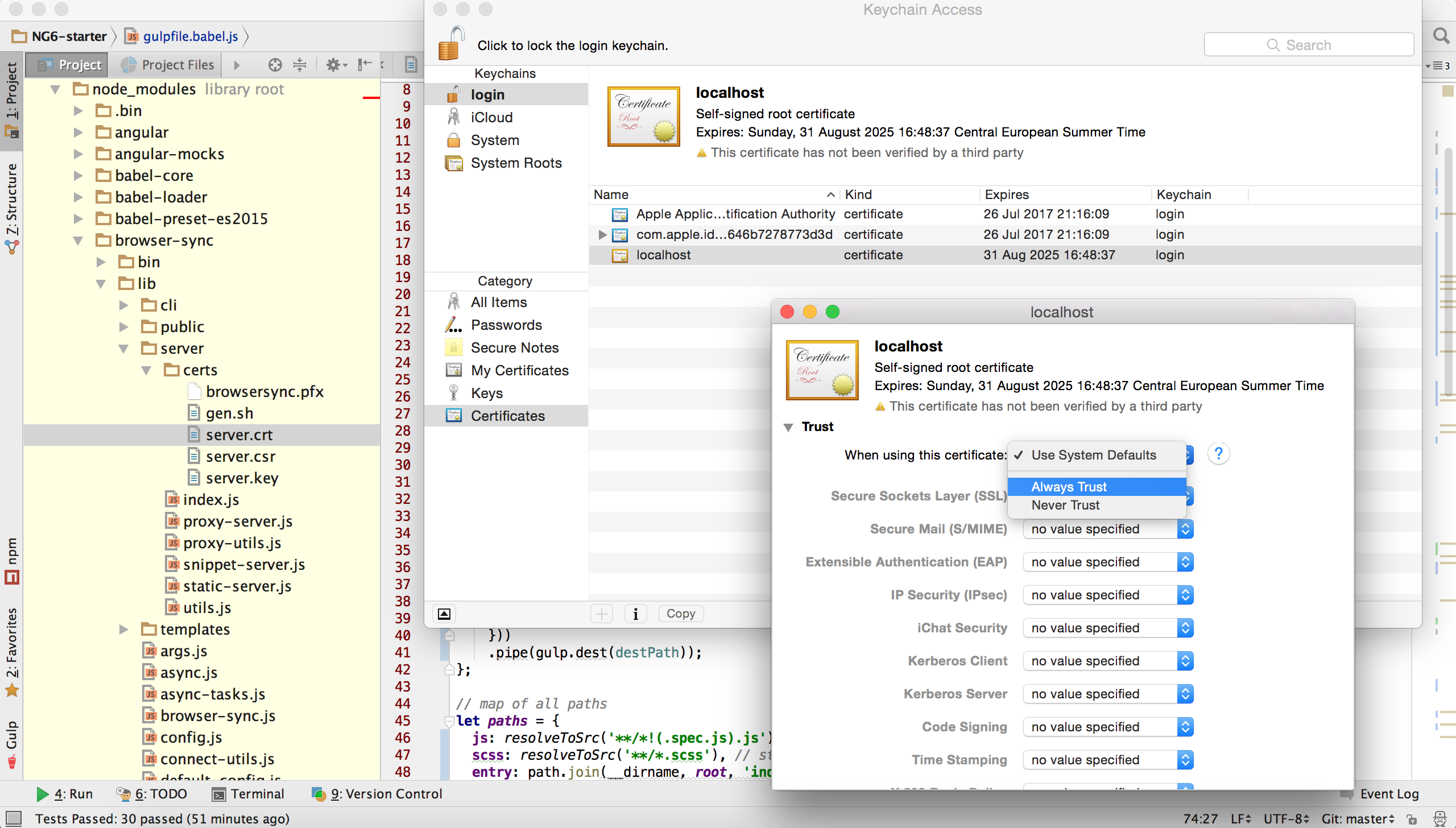Click the help question mark button

click(1218, 454)
